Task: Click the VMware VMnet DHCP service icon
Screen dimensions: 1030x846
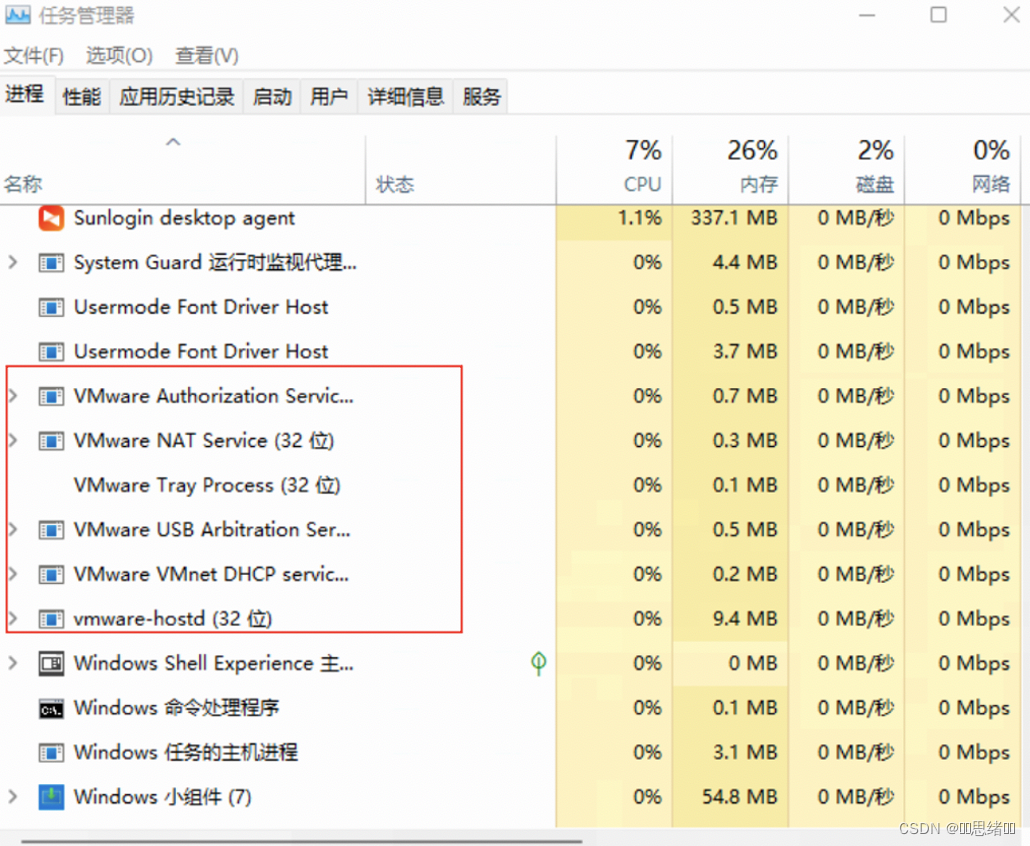Action: (x=51, y=575)
